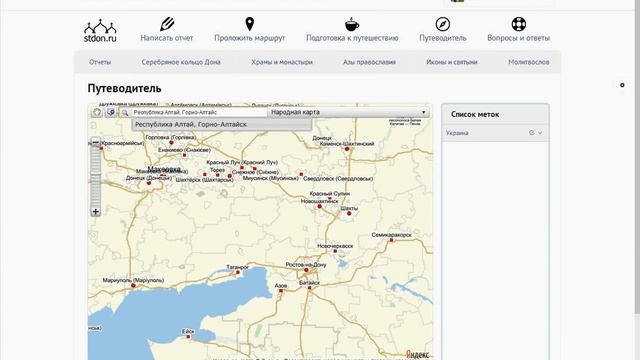Click the Яндекс logo on the map
640x360 pixels.
click(418, 354)
